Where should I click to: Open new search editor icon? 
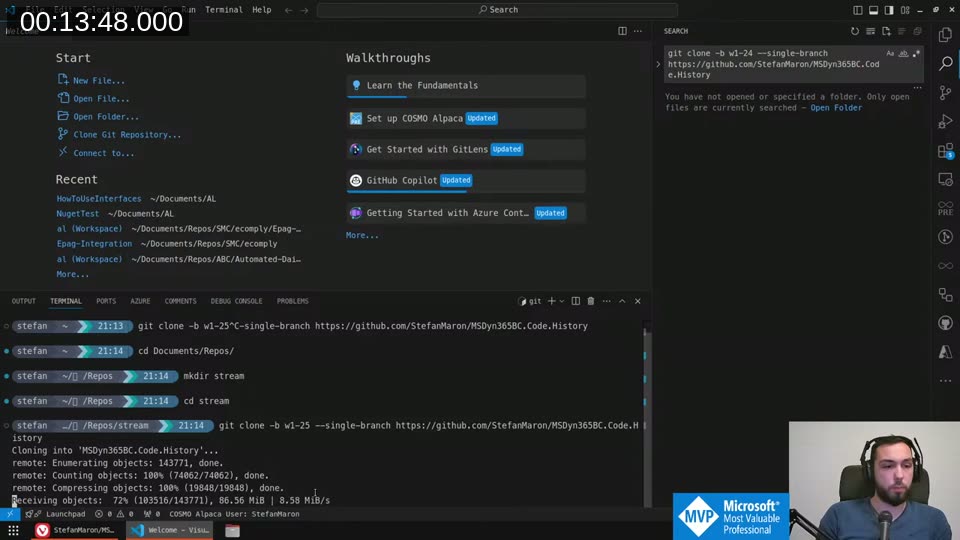click(x=886, y=31)
